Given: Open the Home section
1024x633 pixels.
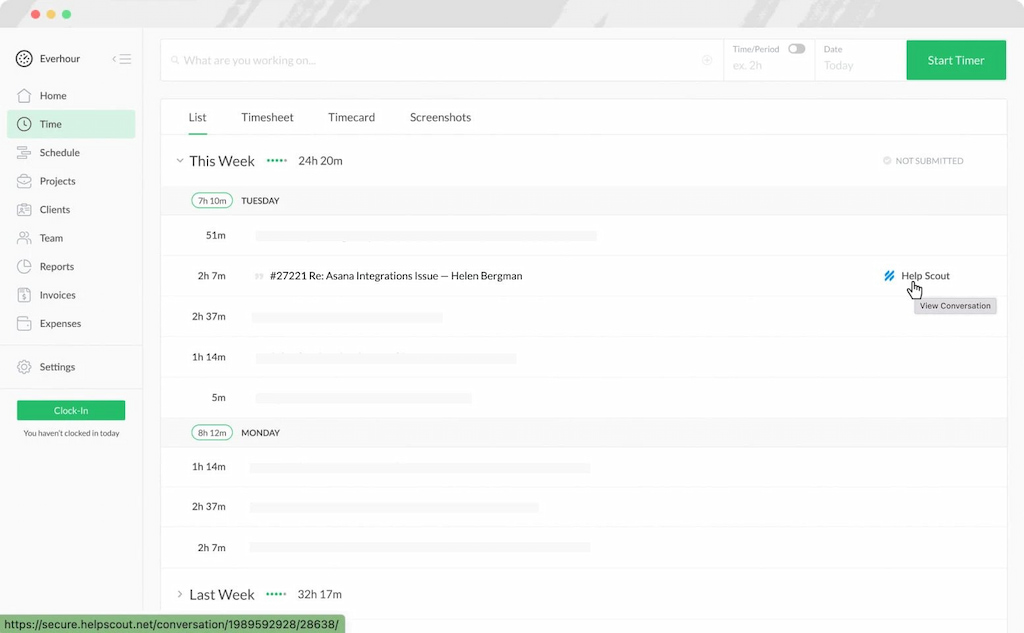Looking at the screenshot, I should click(x=50, y=95).
